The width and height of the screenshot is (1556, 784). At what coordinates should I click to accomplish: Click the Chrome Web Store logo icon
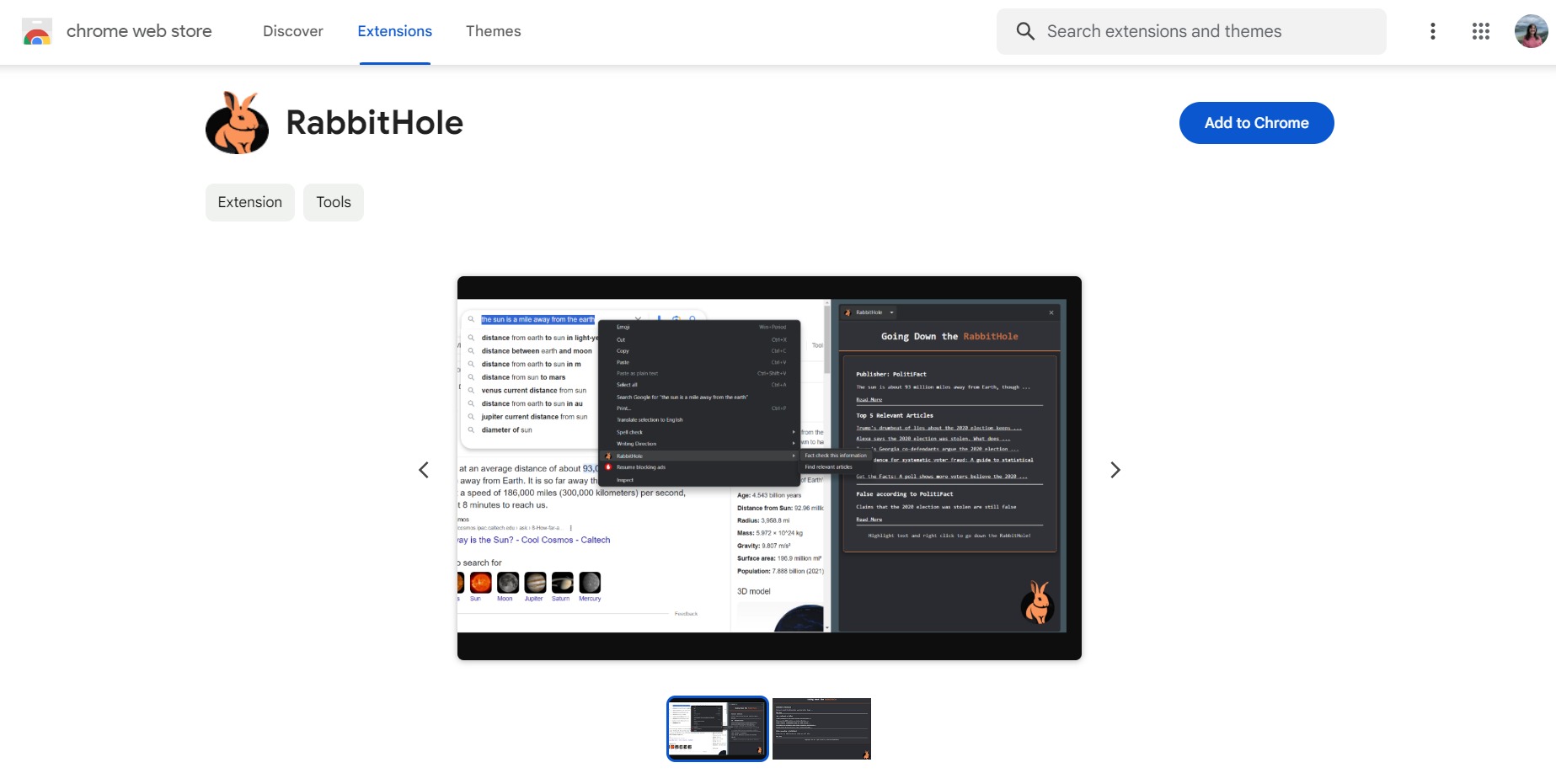coord(37,31)
